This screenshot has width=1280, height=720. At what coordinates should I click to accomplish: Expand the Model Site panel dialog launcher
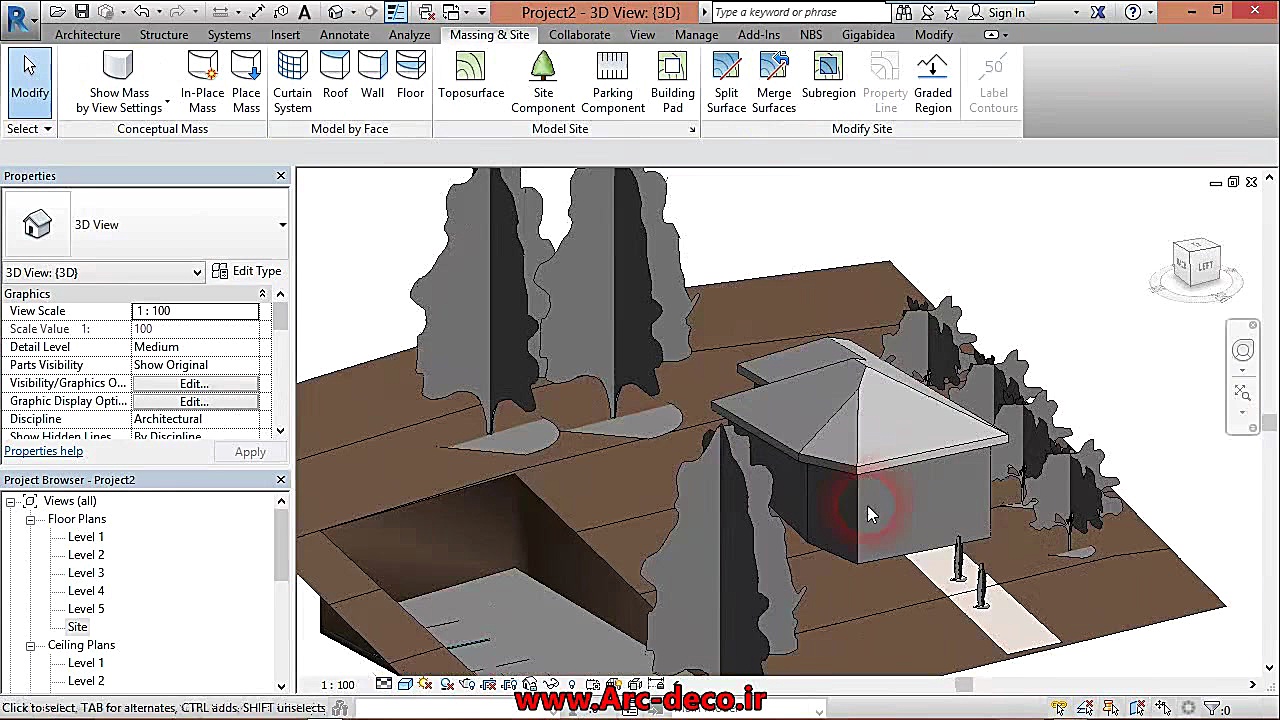pyautogui.click(x=692, y=130)
